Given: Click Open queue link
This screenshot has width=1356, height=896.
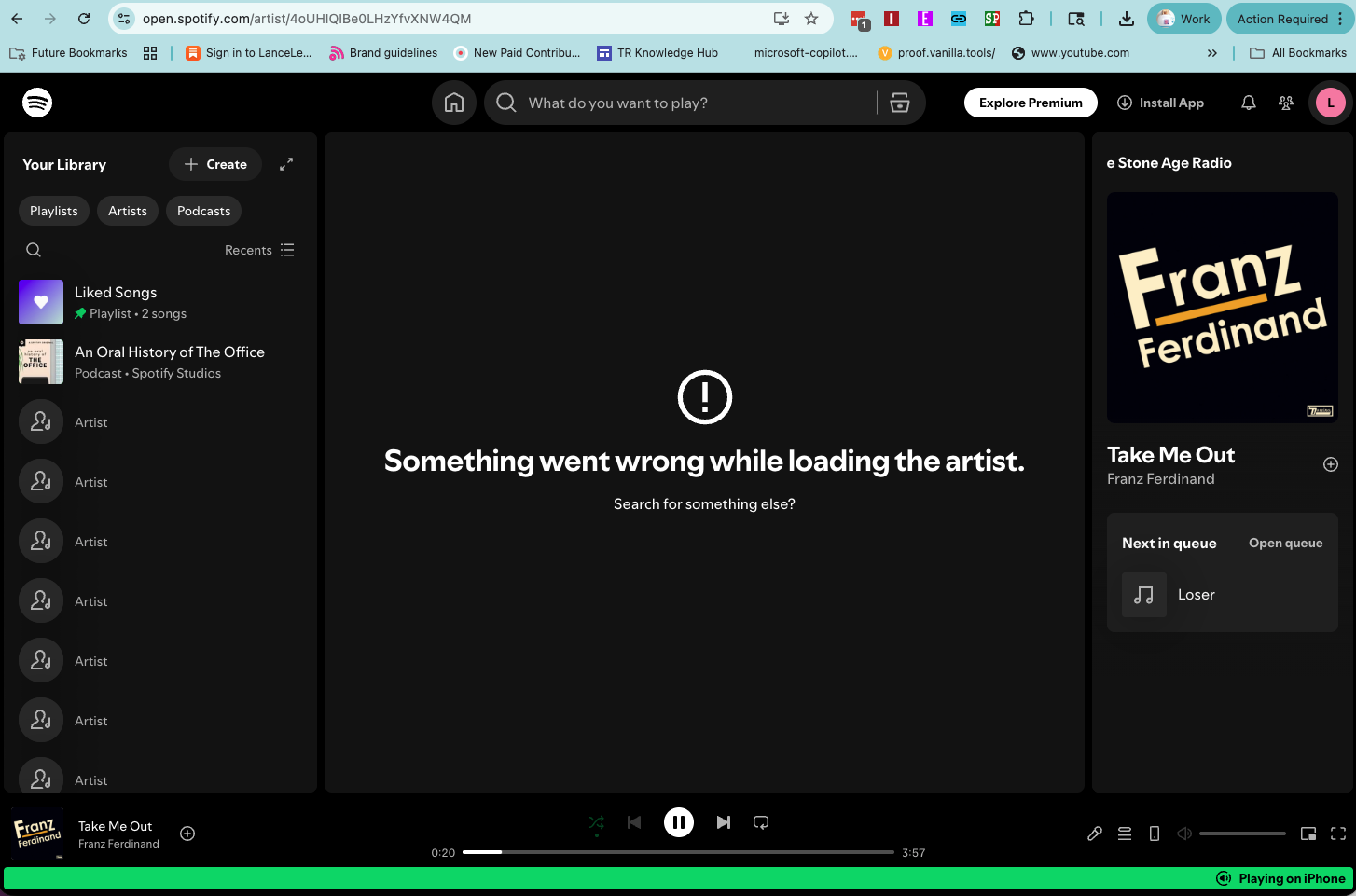Looking at the screenshot, I should [1285, 543].
